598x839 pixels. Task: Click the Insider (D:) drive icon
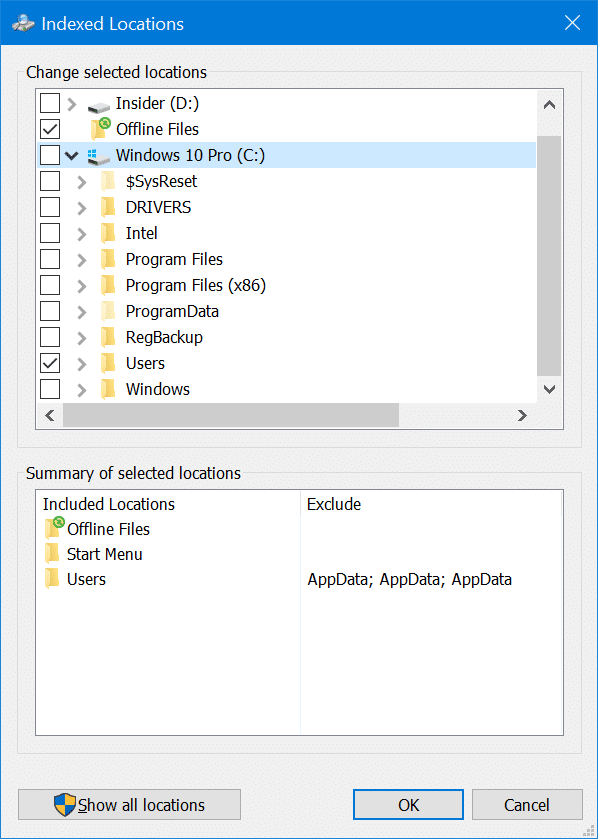pyautogui.click(x=99, y=106)
